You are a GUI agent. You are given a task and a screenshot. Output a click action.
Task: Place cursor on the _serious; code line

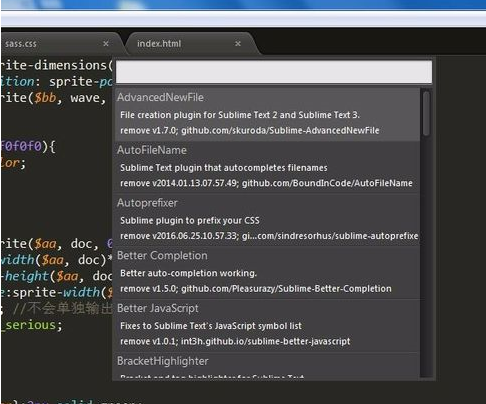tap(32, 325)
